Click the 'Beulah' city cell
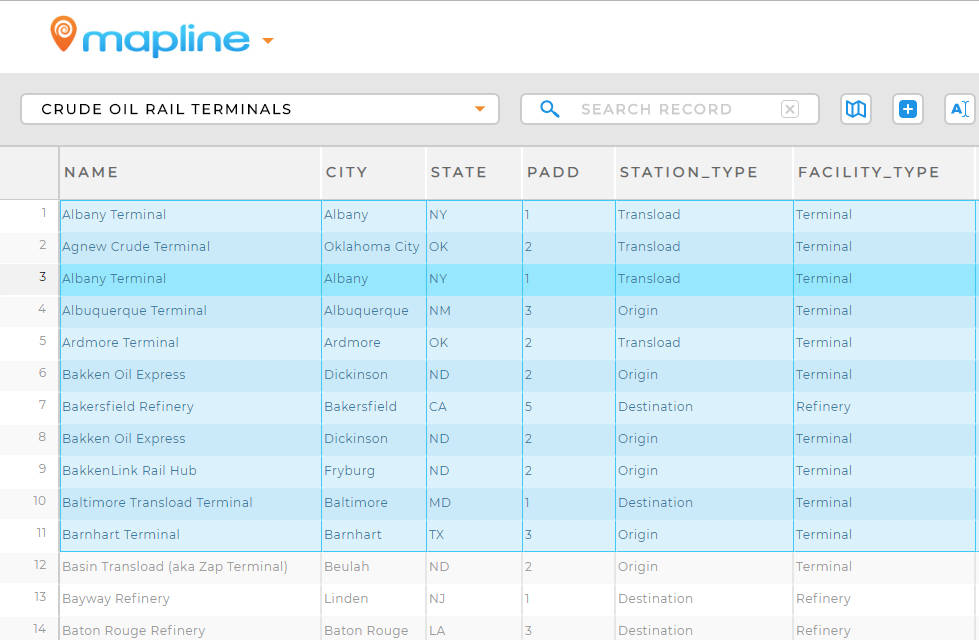 click(373, 567)
